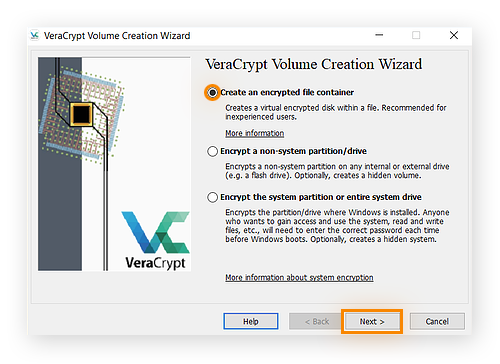Image resolution: width=500 pixels, height=364 pixels.
Task: Open More information link under file container
Action: pos(255,133)
